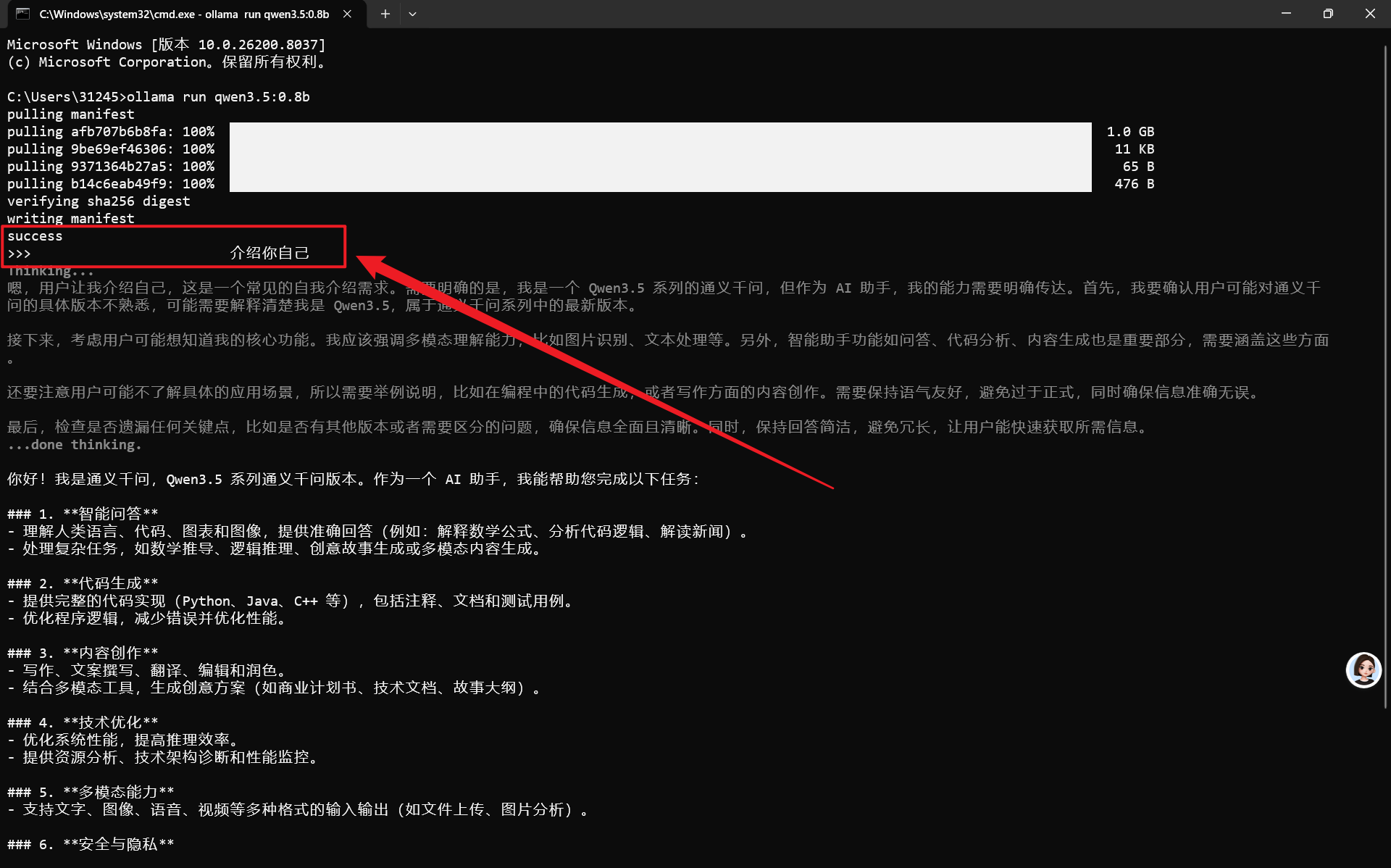This screenshot has height=868, width=1391.
Task: Click the heading '### 3. **内容创作**'
Action: (83, 653)
